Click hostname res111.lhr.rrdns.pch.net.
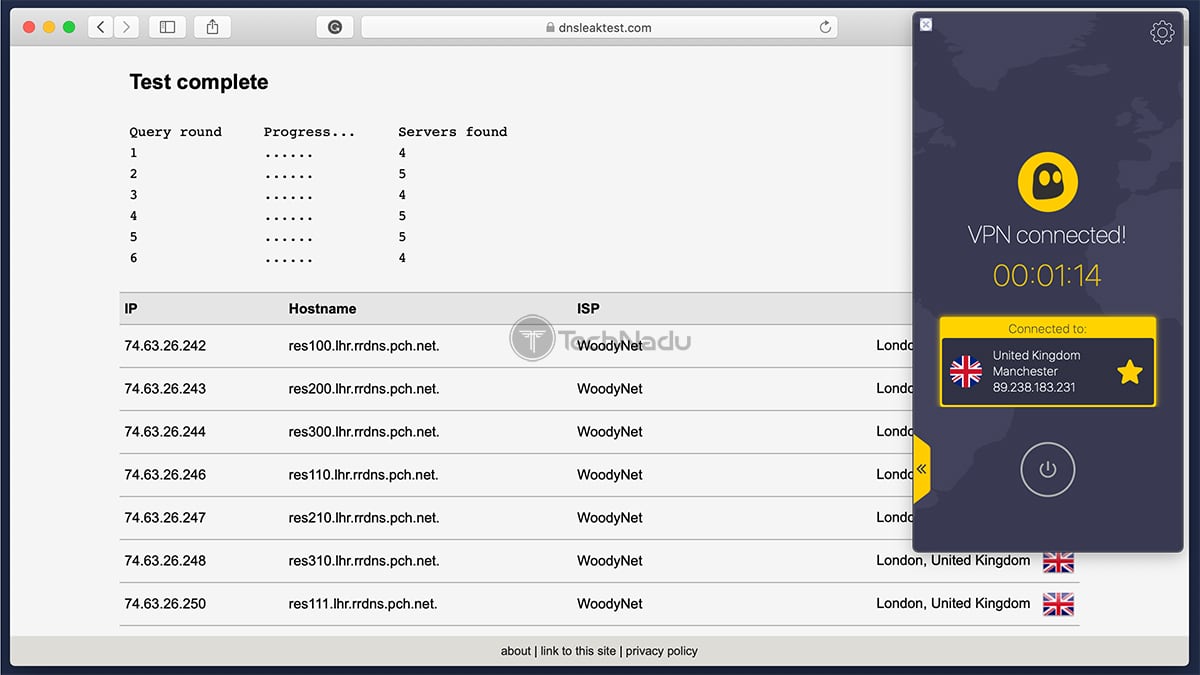The image size is (1200, 675). 363,604
